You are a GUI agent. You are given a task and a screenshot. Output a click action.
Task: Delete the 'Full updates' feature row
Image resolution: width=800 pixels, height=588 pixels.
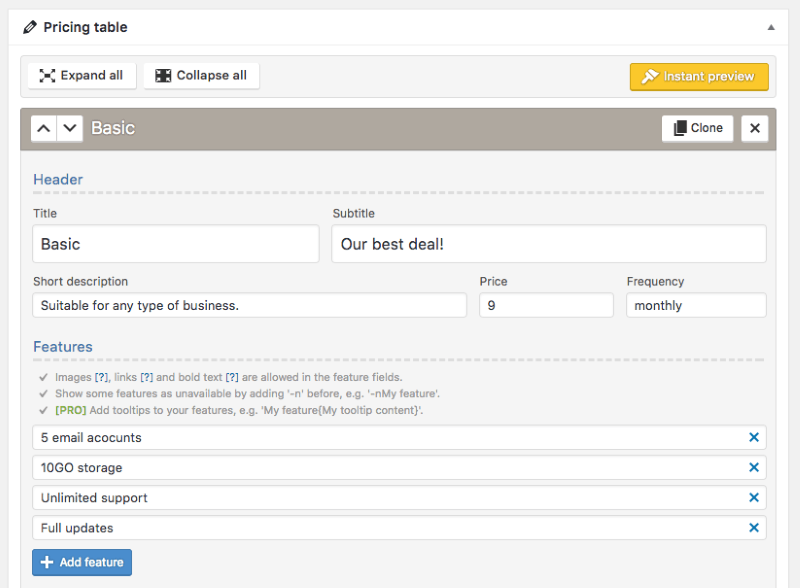tap(754, 528)
